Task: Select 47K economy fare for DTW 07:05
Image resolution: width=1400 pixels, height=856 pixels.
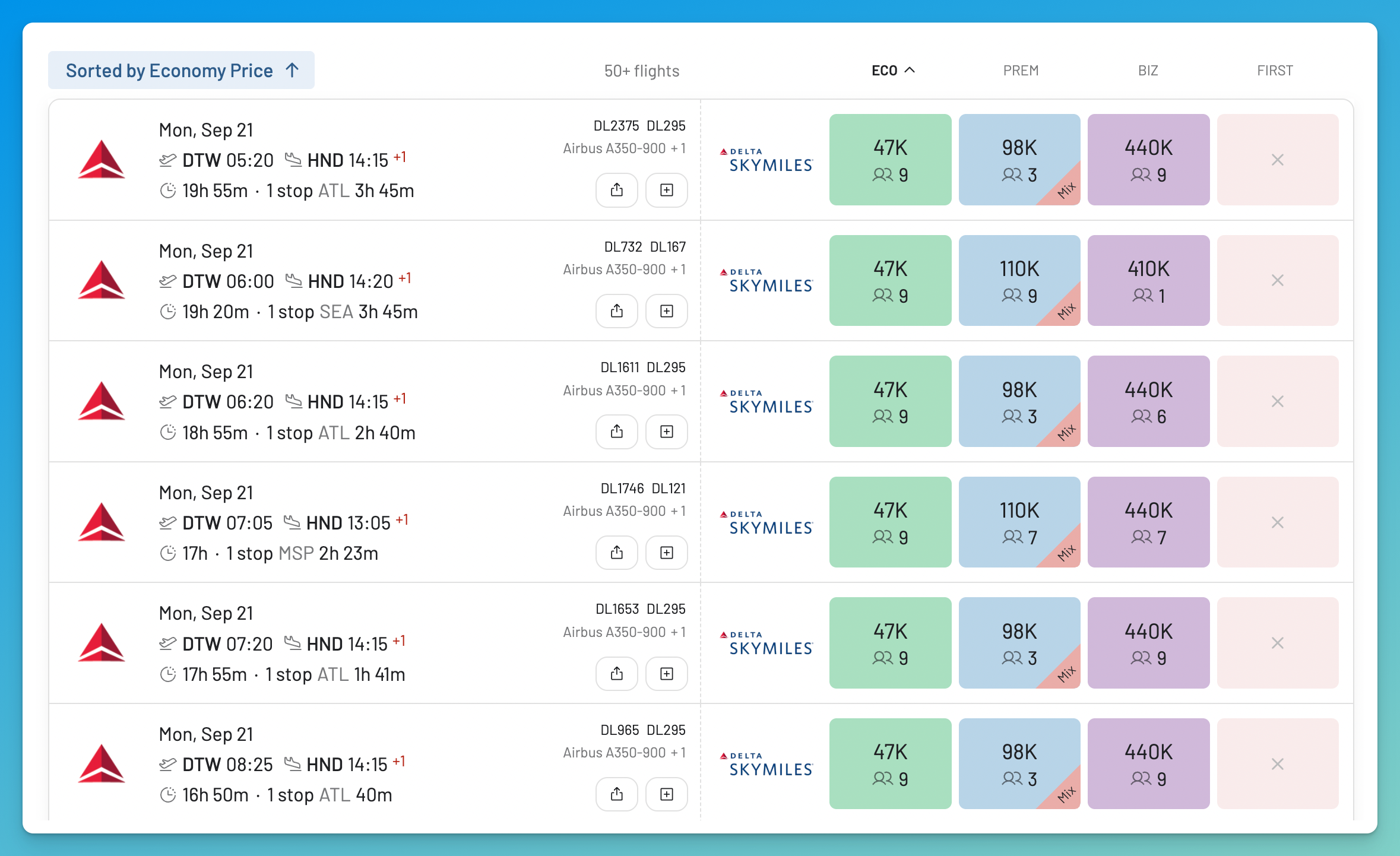Action: point(890,522)
